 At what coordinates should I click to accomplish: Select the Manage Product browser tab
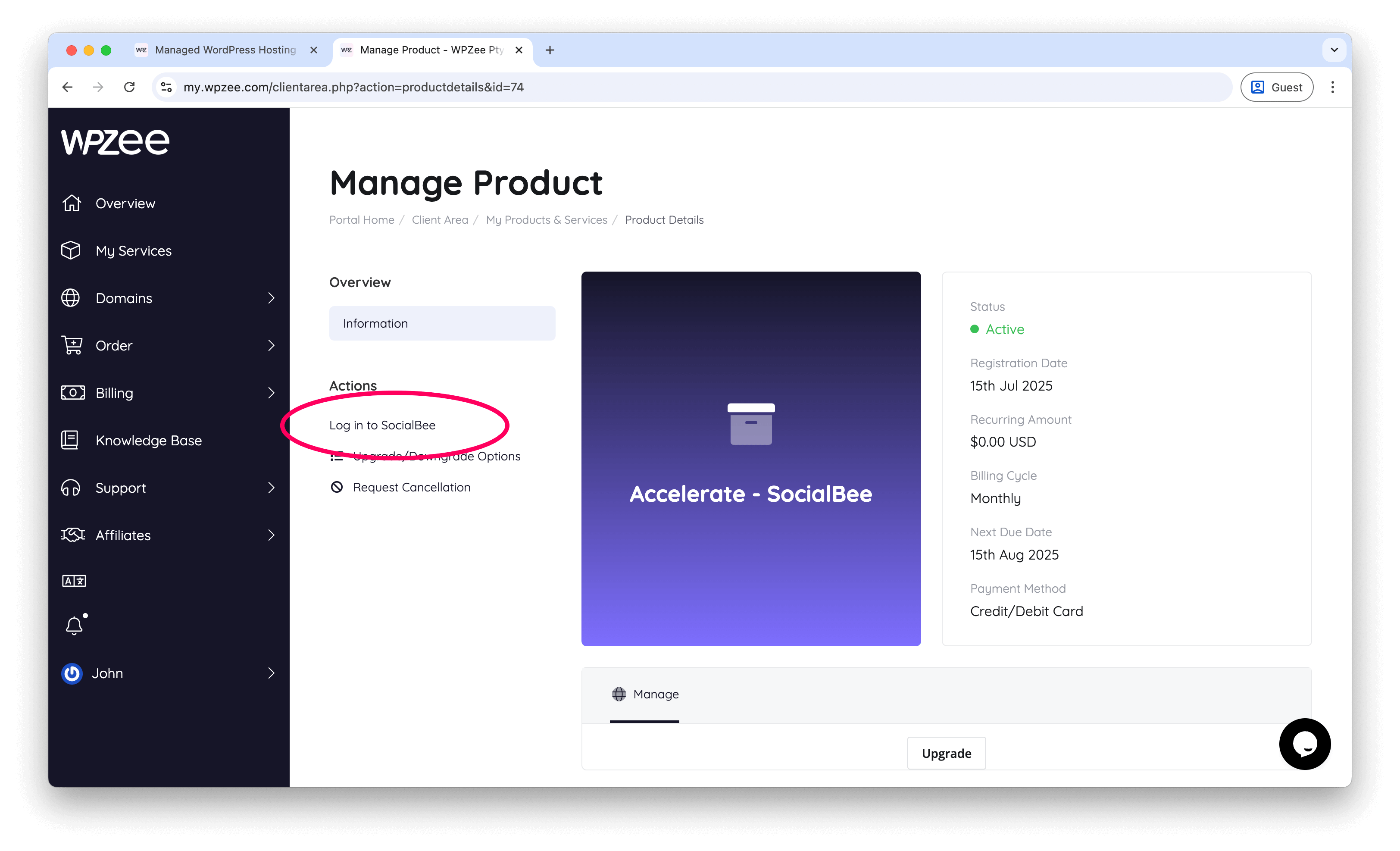coord(432,50)
